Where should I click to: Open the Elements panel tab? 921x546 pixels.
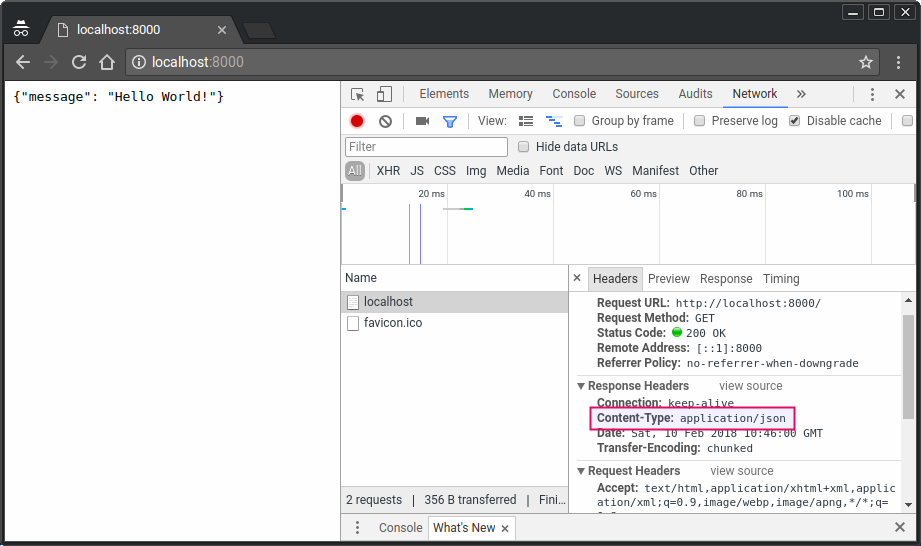point(444,94)
